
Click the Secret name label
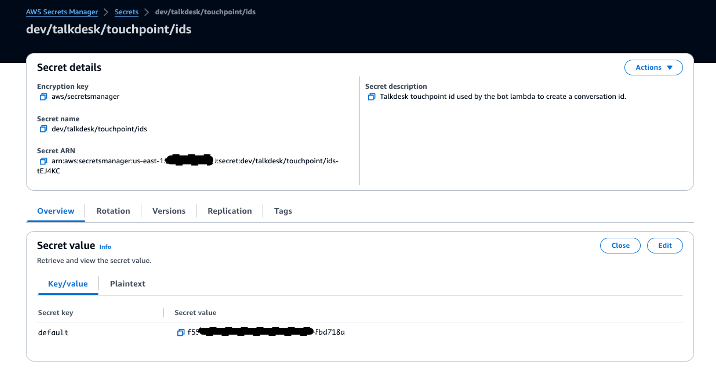click(x=58, y=119)
